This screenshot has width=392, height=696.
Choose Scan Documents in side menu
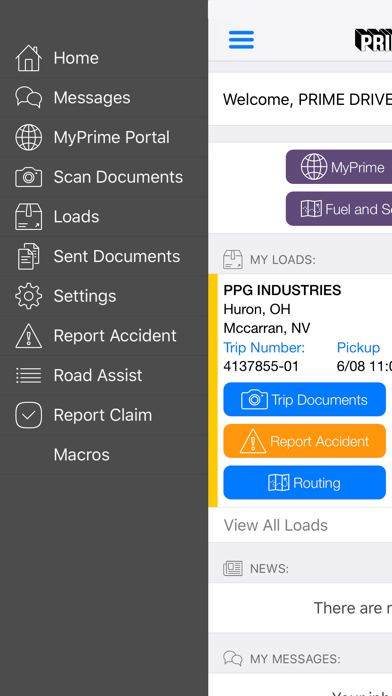coord(104,177)
